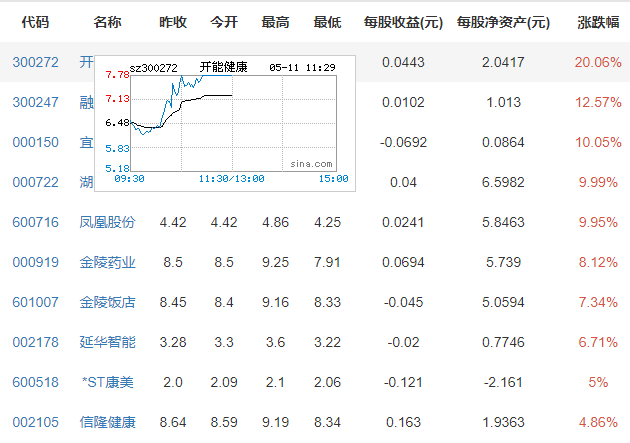Click the 每股净资产(元) column header
The height and width of the screenshot is (443, 630).
click(x=503, y=22)
